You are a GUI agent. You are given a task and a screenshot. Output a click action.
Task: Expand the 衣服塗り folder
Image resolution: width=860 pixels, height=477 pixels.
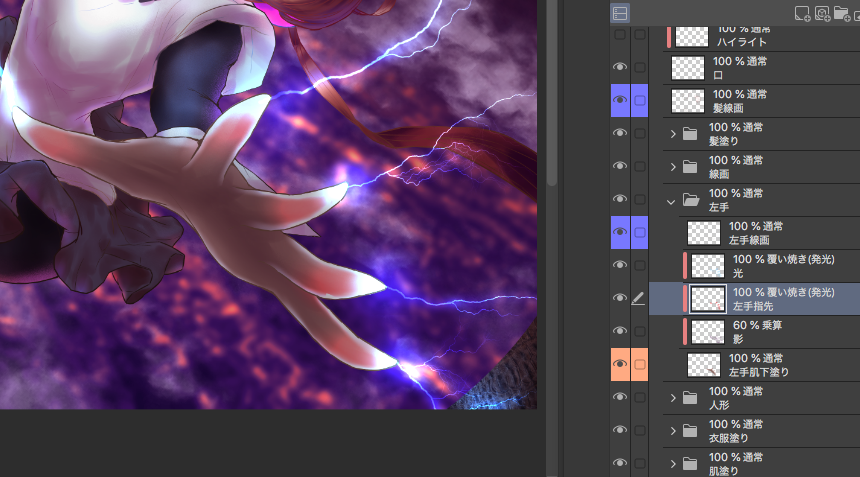point(673,430)
